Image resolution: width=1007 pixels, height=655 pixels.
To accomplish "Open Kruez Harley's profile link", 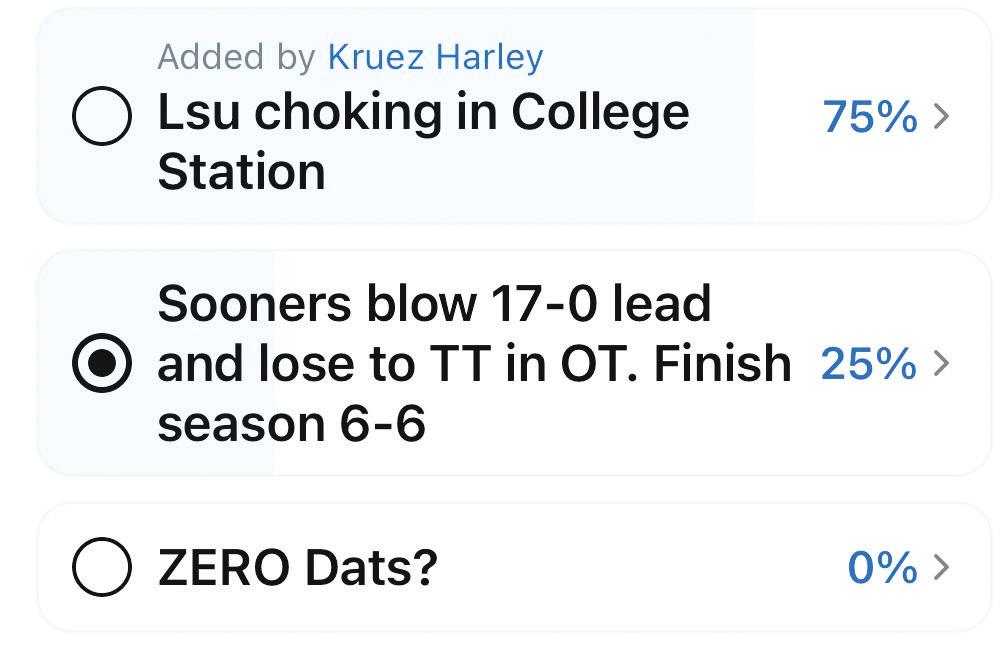I will coord(435,57).
